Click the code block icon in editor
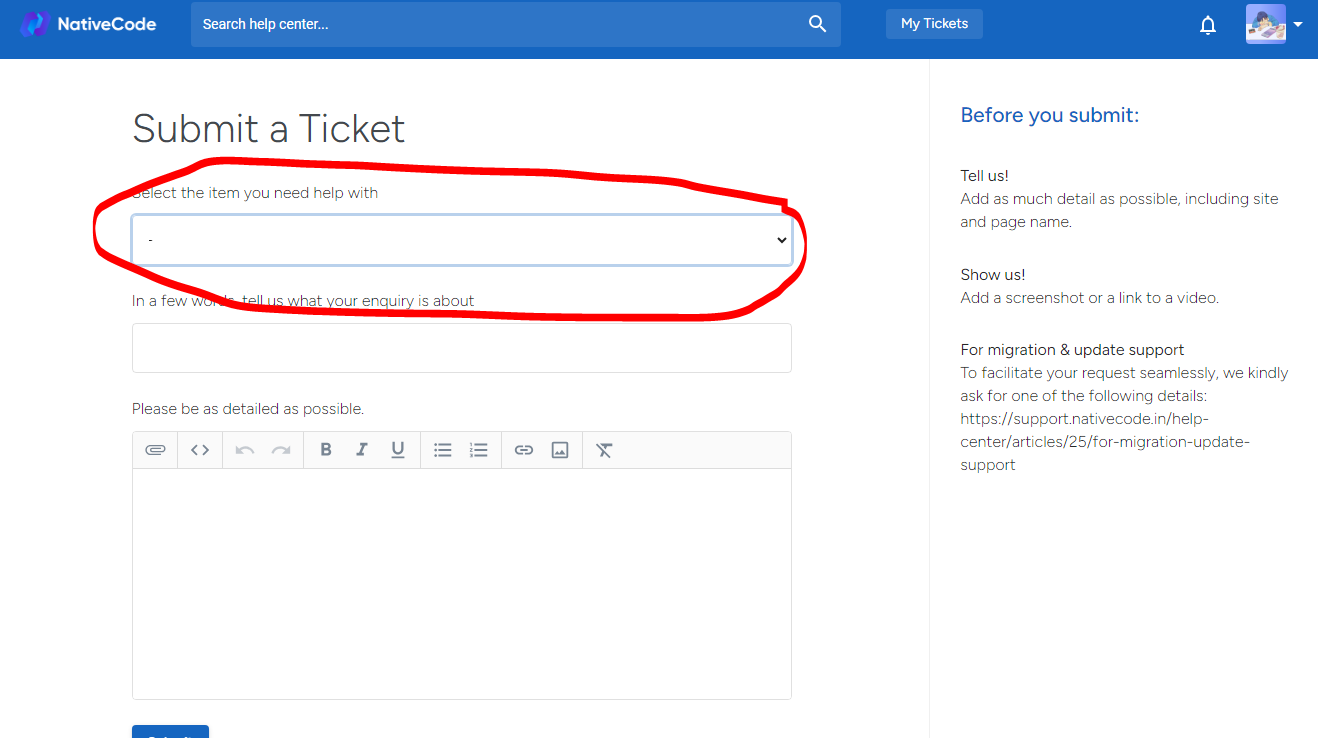The image size is (1318, 738). coord(200,450)
